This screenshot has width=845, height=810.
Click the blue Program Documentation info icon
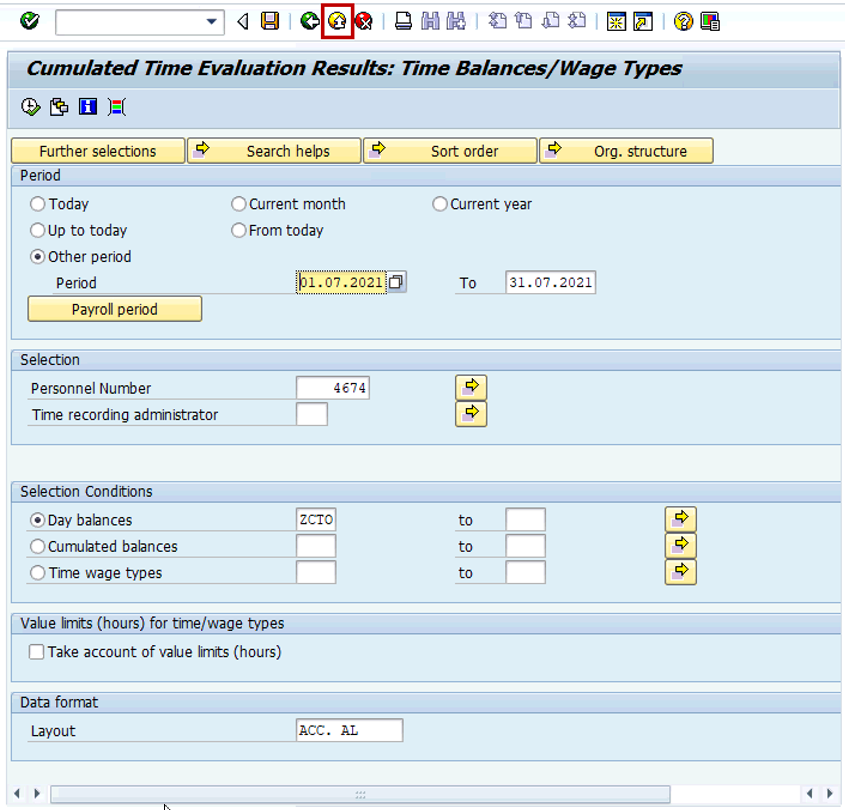pyautogui.click(x=88, y=107)
